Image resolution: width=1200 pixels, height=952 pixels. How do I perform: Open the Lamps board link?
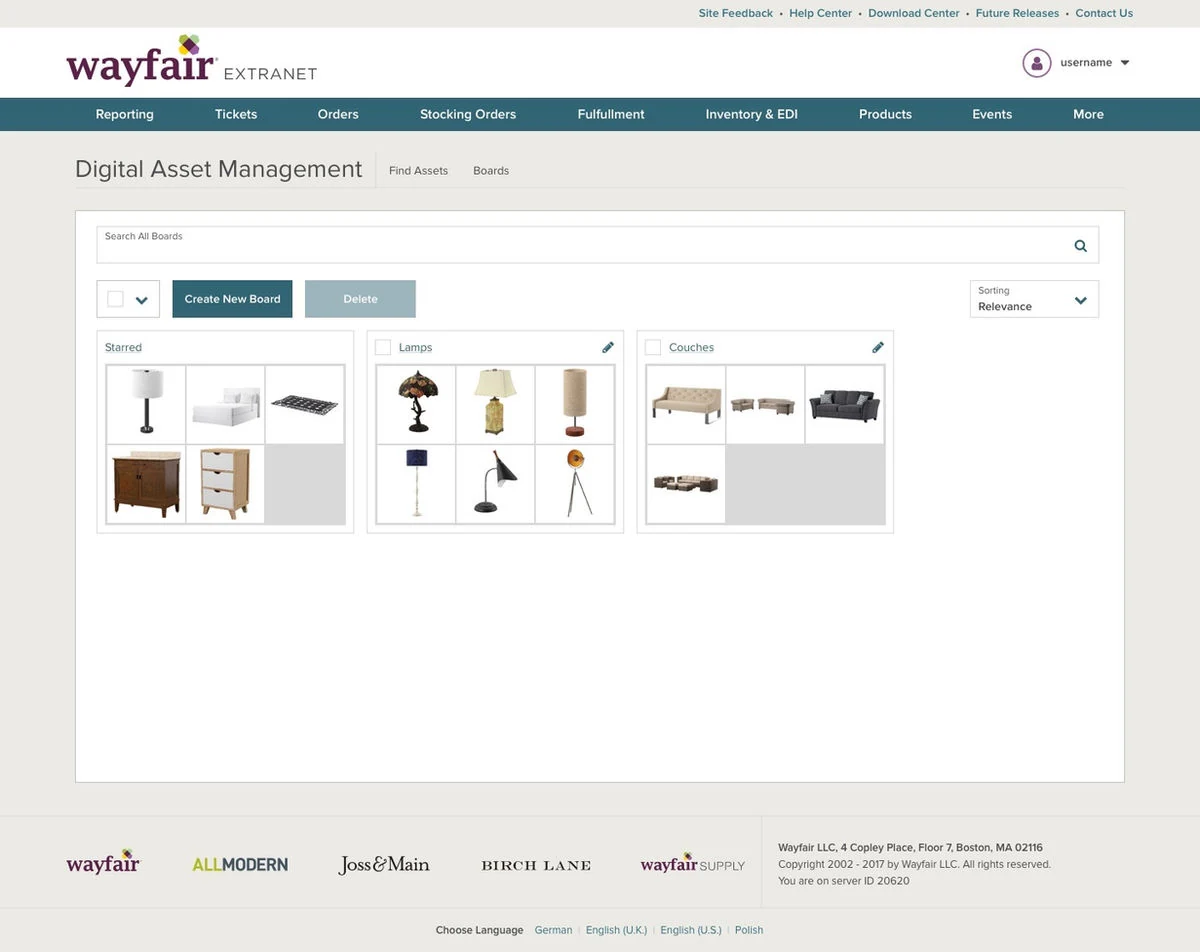point(415,347)
